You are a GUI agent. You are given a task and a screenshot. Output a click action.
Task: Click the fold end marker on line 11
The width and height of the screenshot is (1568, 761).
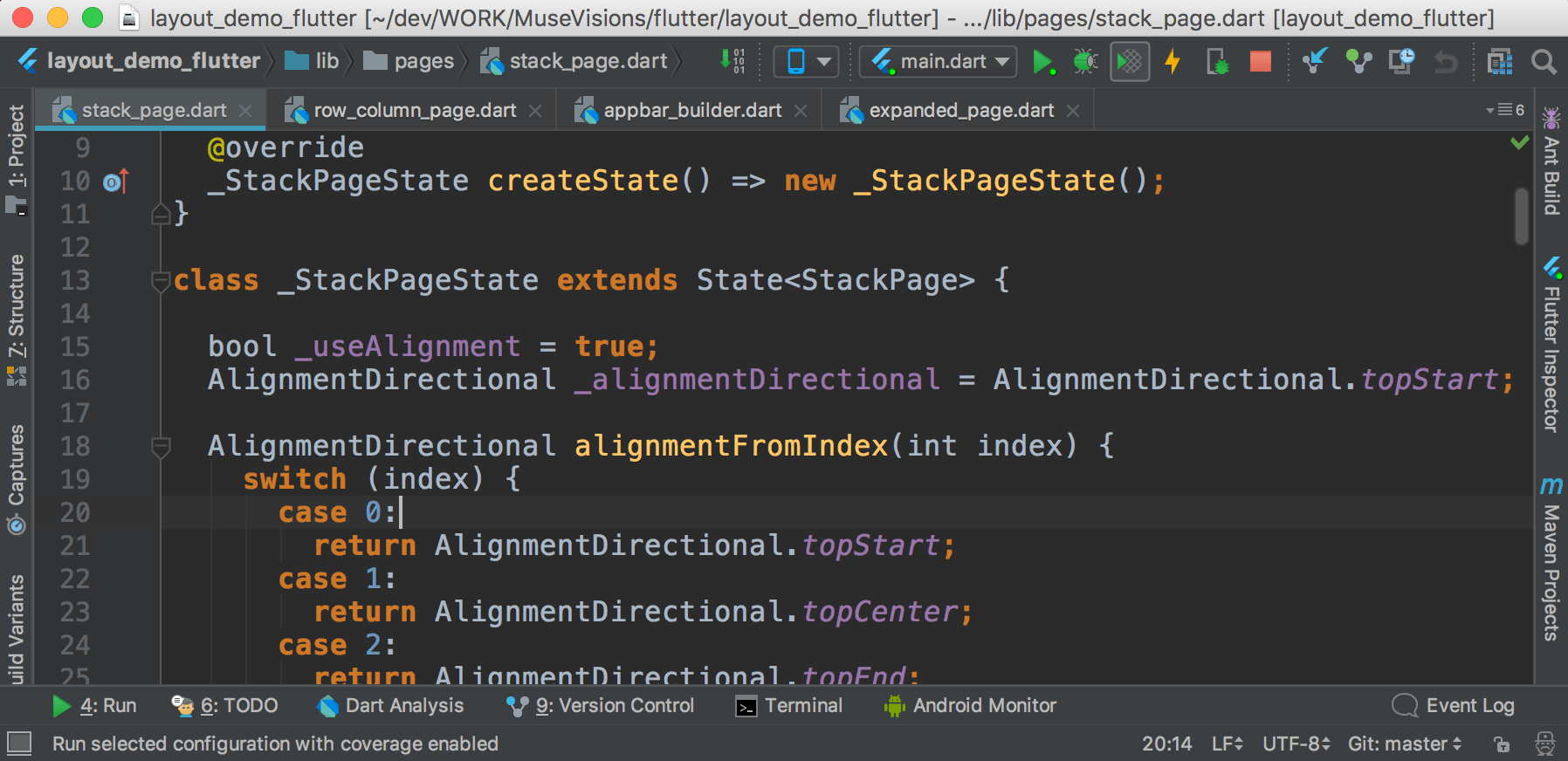coord(160,214)
